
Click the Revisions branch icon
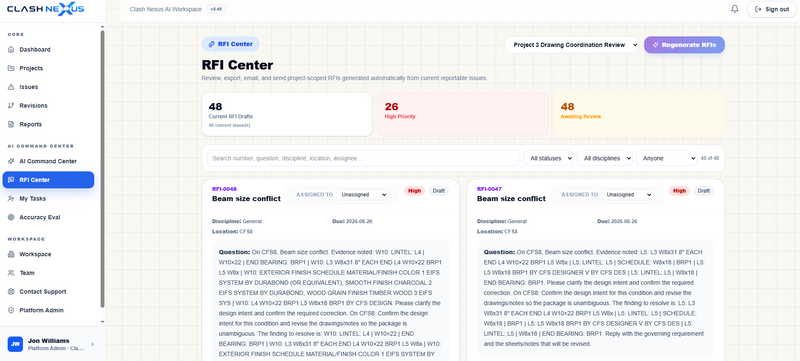(11, 106)
